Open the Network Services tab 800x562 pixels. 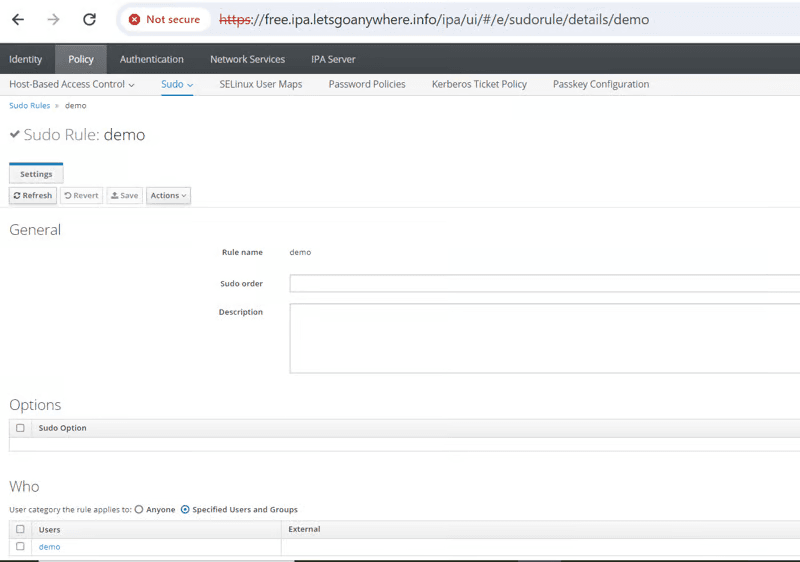247,59
